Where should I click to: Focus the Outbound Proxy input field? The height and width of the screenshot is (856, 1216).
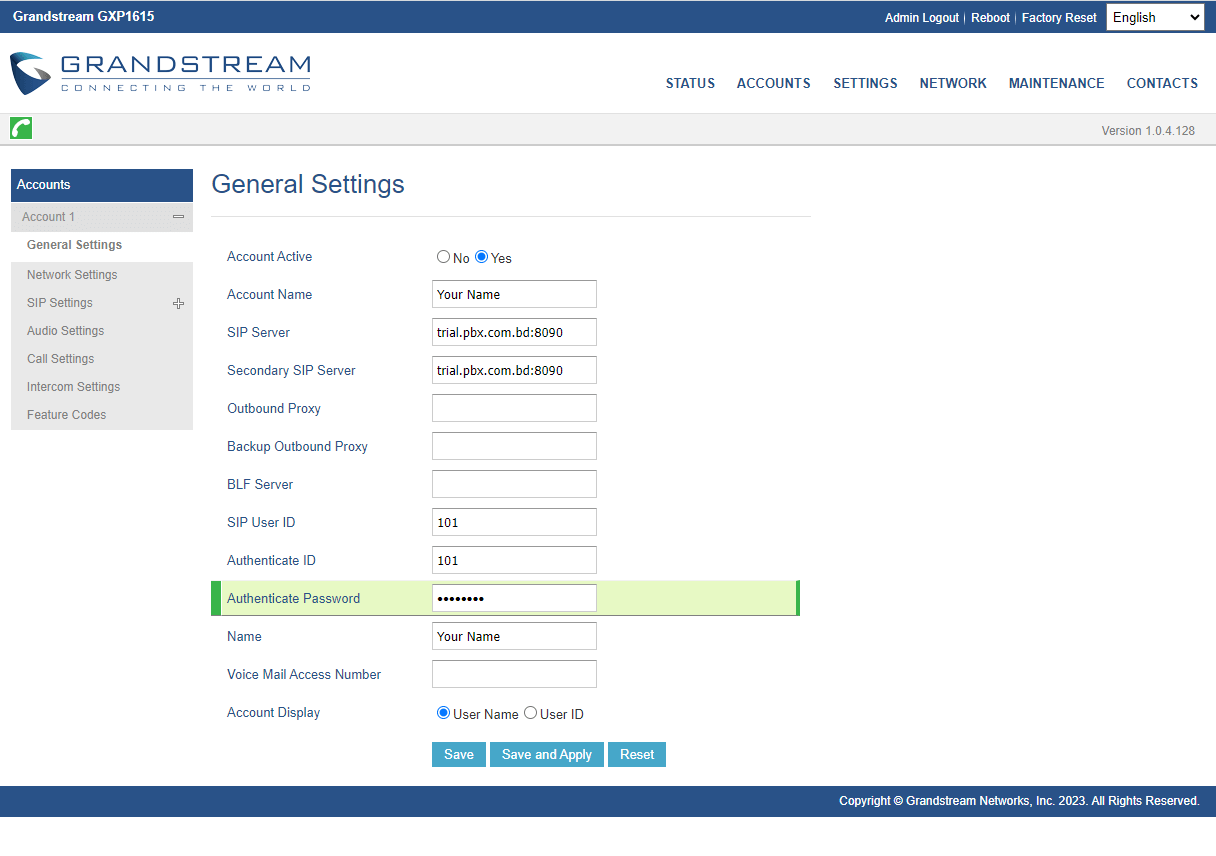(514, 408)
